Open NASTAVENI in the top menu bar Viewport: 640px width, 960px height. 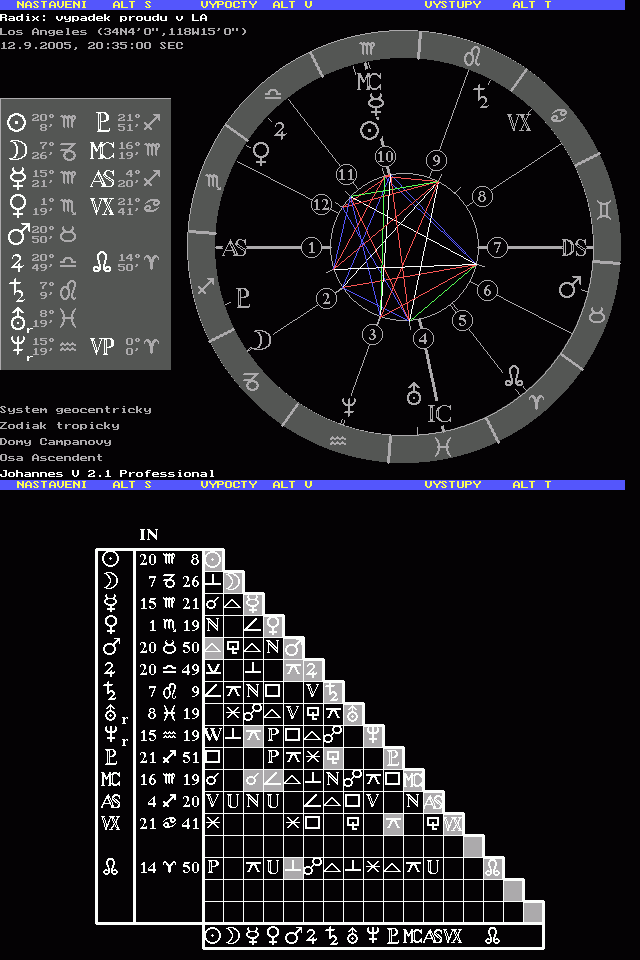(x=43, y=5)
